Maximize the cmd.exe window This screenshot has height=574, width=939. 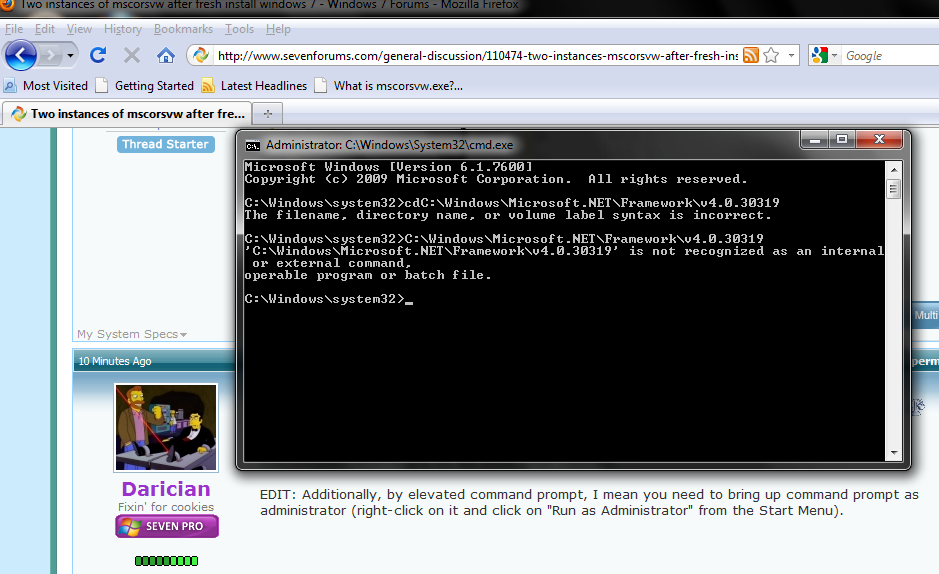point(842,140)
